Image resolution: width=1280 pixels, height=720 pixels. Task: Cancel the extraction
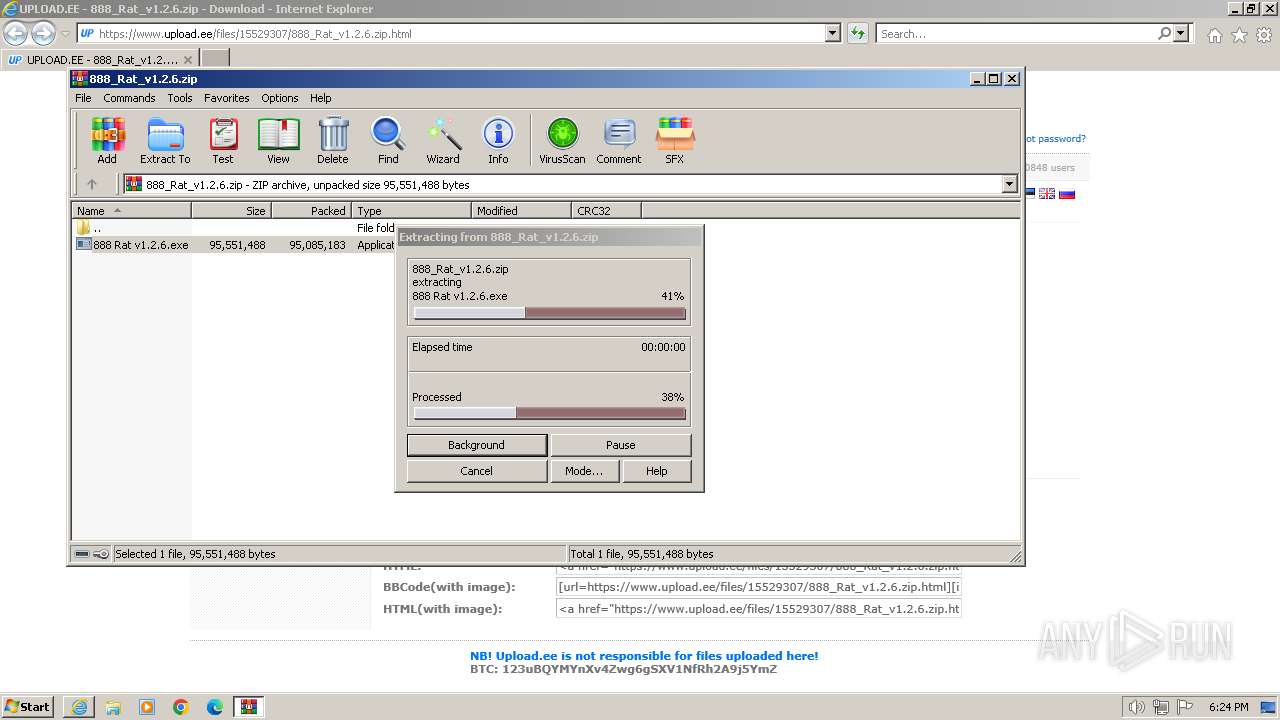pyautogui.click(x=477, y=471)
